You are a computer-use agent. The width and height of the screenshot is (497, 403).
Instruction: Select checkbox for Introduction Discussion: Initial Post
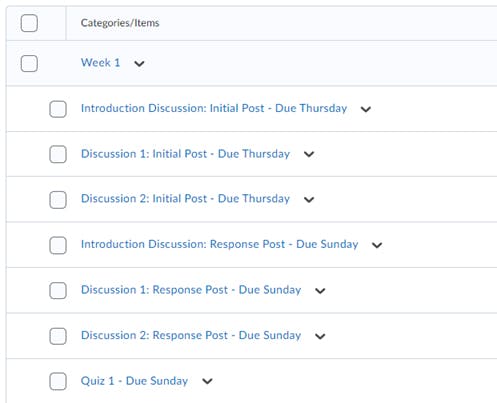pos(58,109)
